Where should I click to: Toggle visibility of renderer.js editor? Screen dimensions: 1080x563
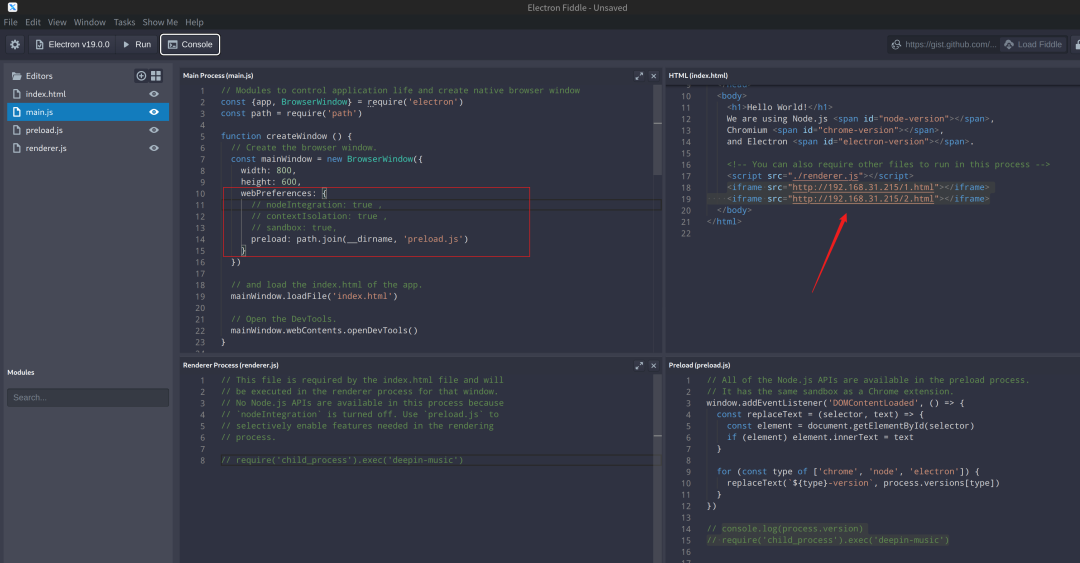(x=154, y=148)
